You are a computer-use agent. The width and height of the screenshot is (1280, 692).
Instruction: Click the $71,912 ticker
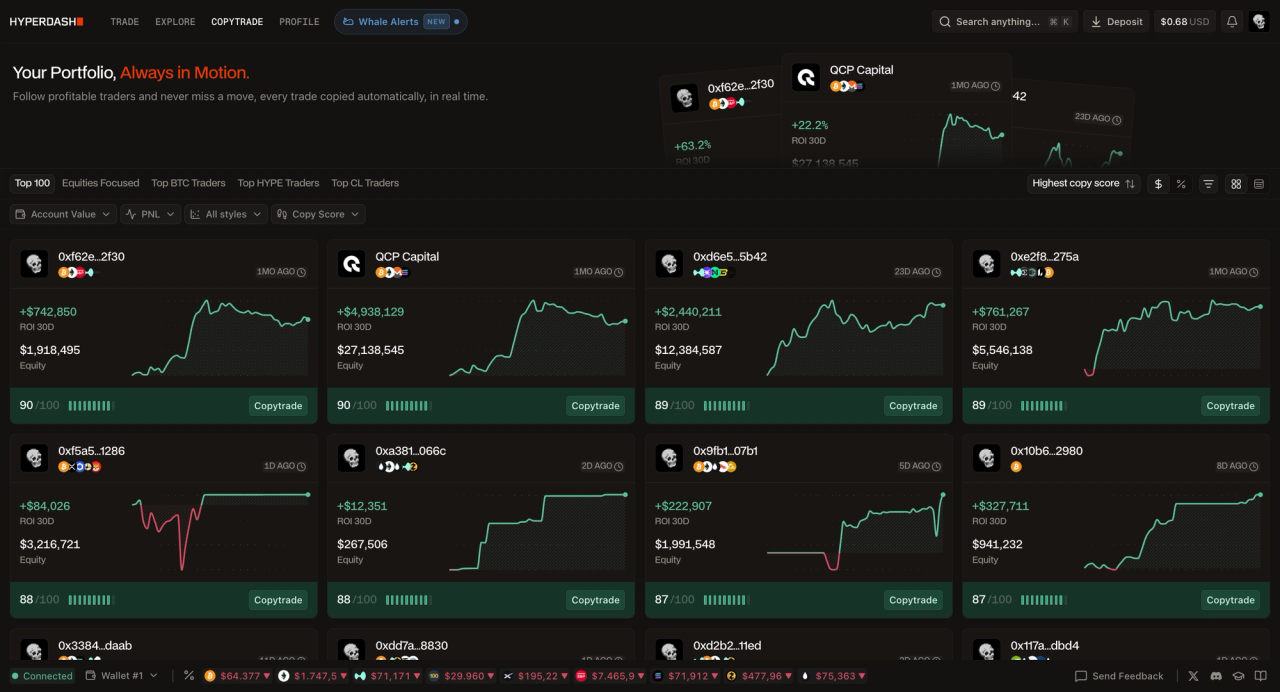(685, 676)
